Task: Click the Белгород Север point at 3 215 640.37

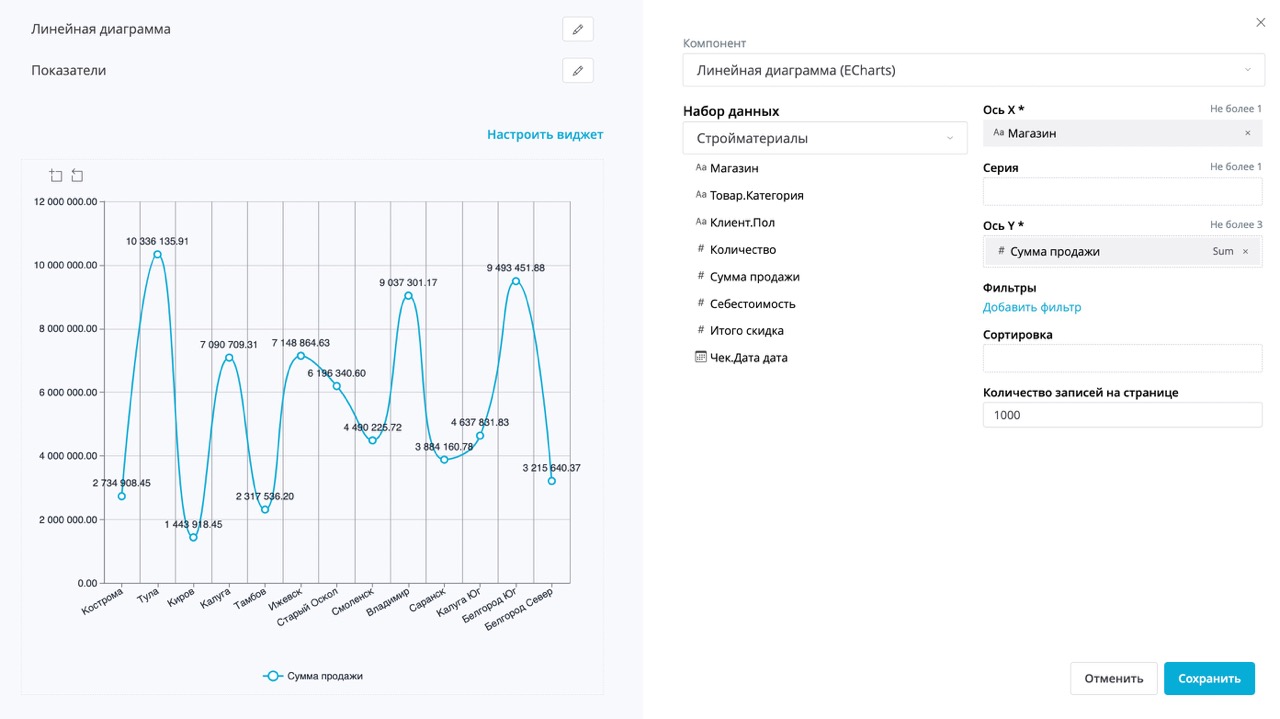Action: point(552,481)
